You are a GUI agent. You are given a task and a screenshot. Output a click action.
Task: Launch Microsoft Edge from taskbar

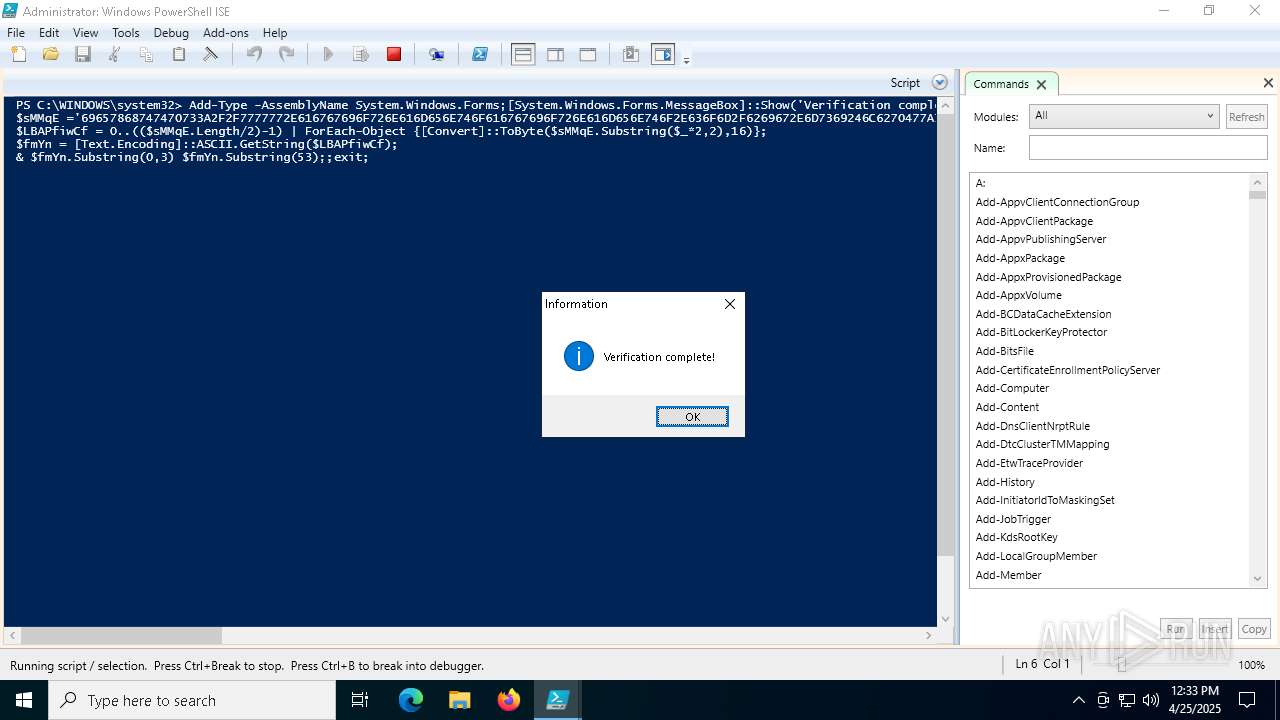tap(411, 700)
